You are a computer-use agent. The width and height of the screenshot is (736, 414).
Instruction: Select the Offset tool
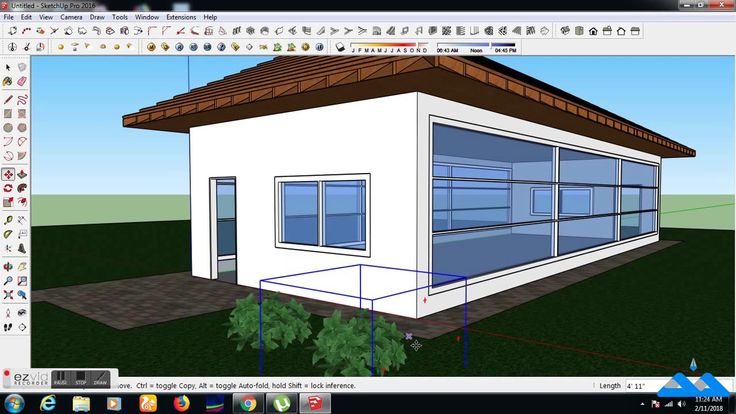point(22,202)
